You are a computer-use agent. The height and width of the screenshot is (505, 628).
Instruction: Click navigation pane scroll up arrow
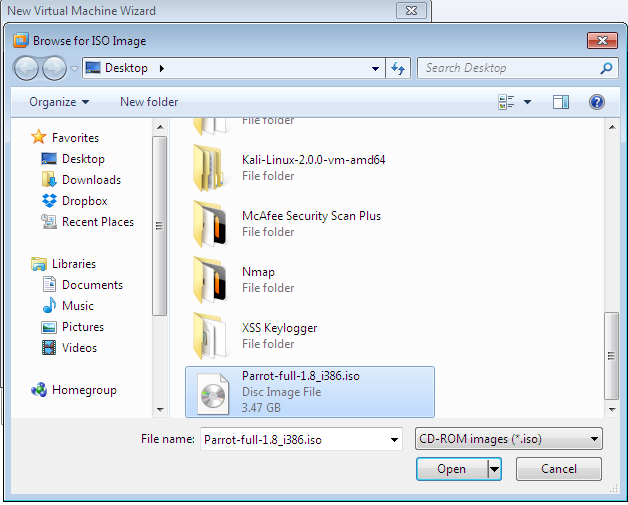pos(160,127)
